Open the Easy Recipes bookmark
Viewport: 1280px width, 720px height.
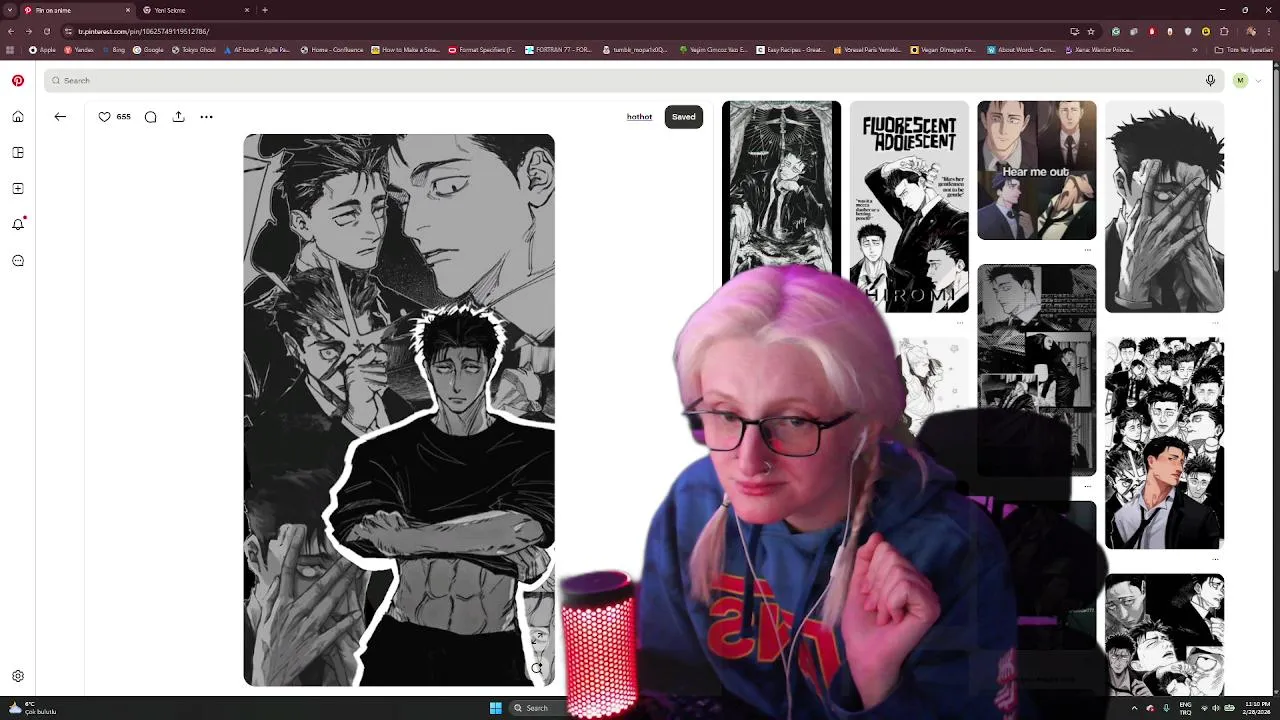[x=791, y=50]
